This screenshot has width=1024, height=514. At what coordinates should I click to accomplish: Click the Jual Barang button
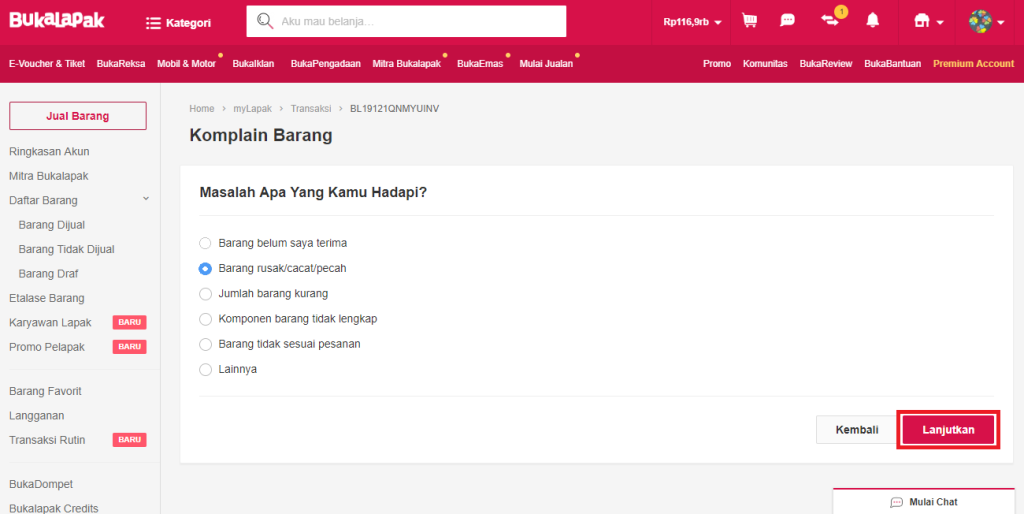78,116
